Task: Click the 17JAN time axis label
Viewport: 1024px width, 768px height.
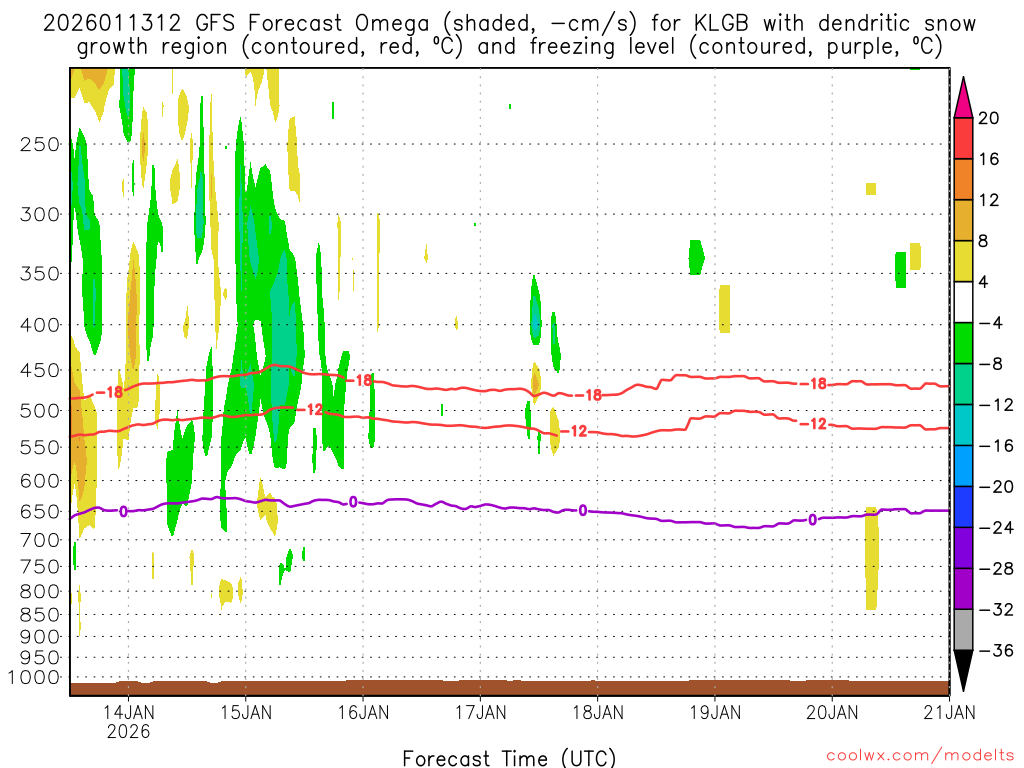Action: [481, 712]
